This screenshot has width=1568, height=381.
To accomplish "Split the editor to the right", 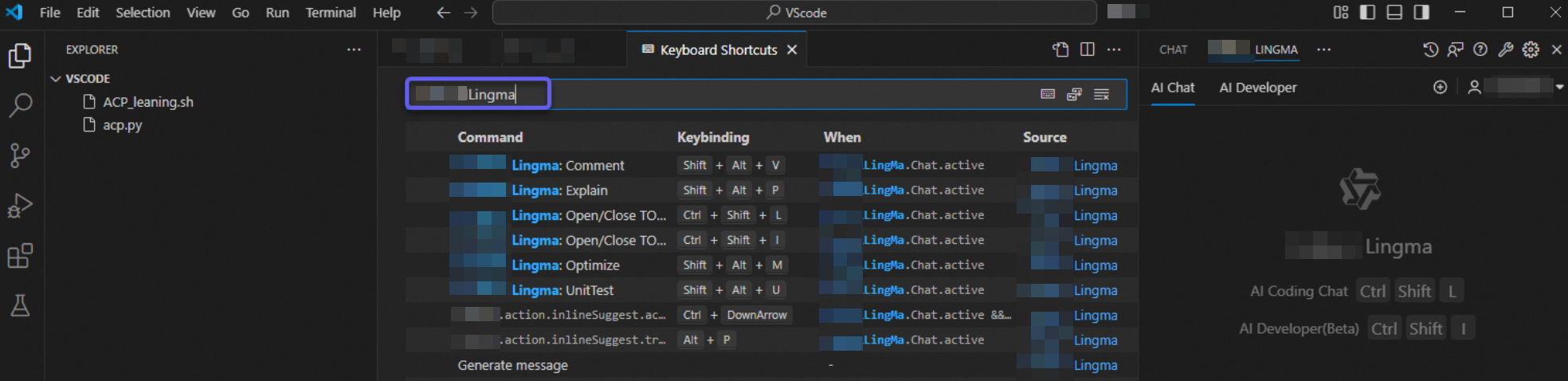I will click(x=1088, y=49).
